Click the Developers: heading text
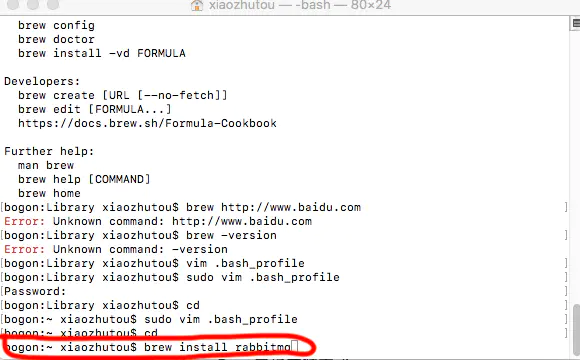580x360 pixels. pos(42,81)
